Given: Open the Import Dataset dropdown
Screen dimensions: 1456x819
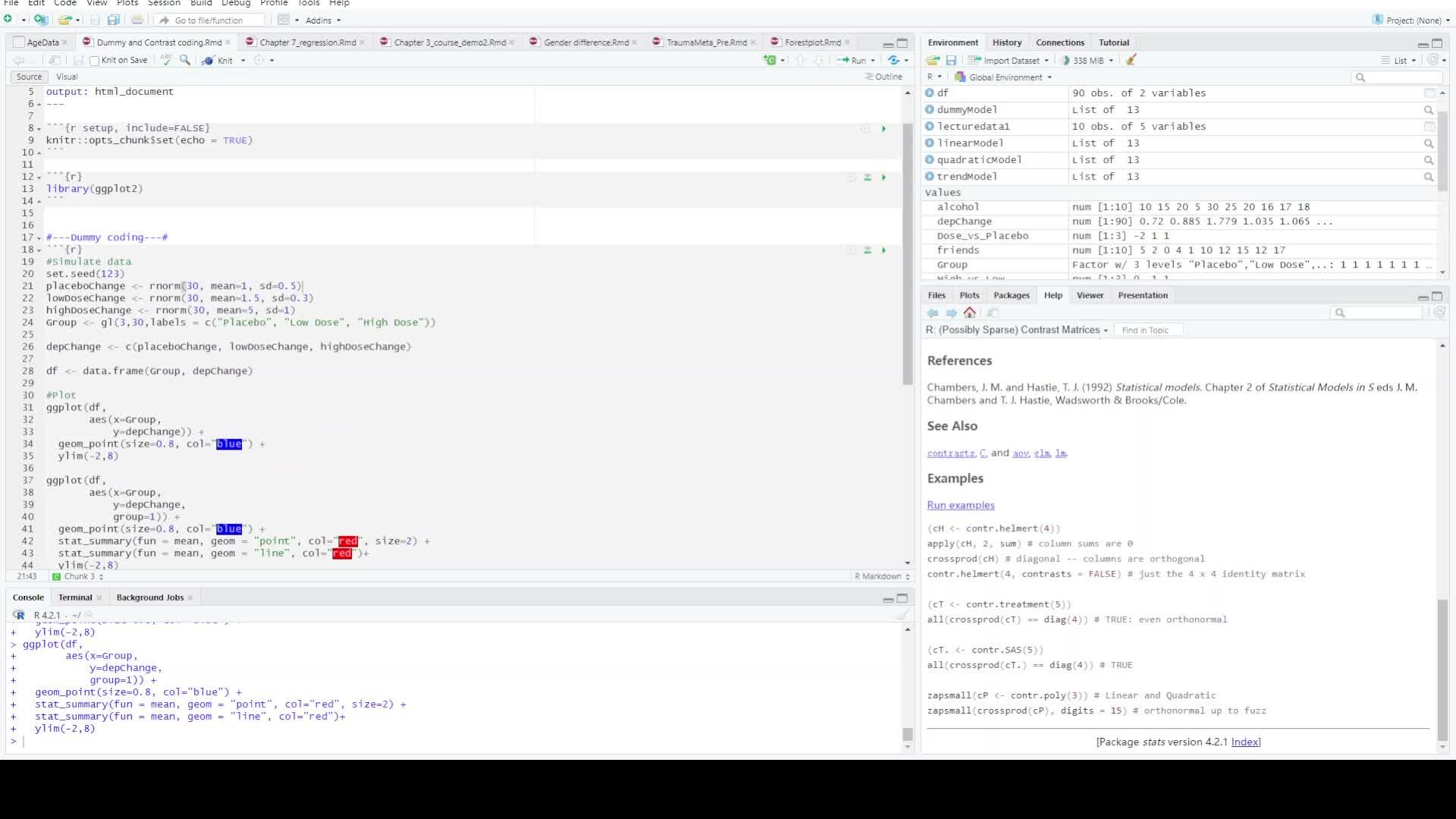Looking at the screenshot, I should 1010,60.
